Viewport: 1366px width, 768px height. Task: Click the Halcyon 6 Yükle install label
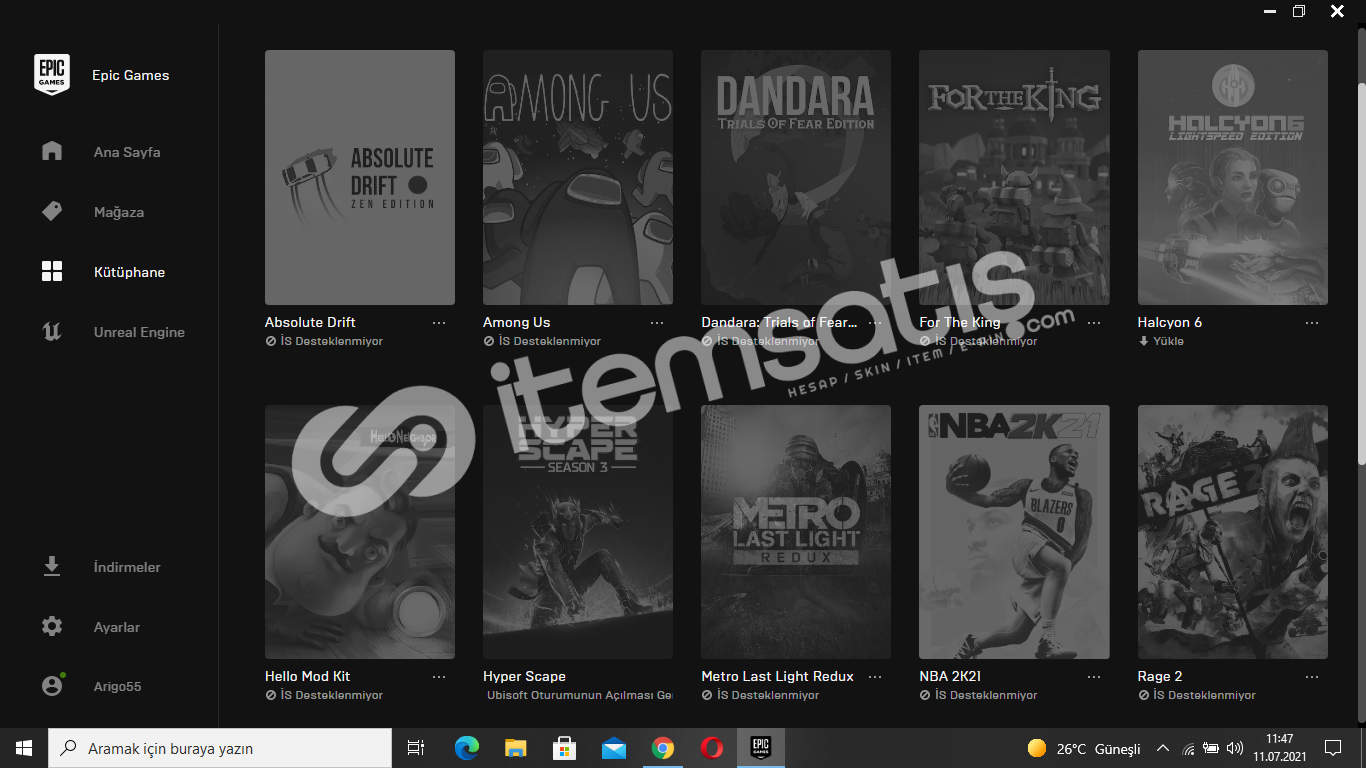point(1161,341)
